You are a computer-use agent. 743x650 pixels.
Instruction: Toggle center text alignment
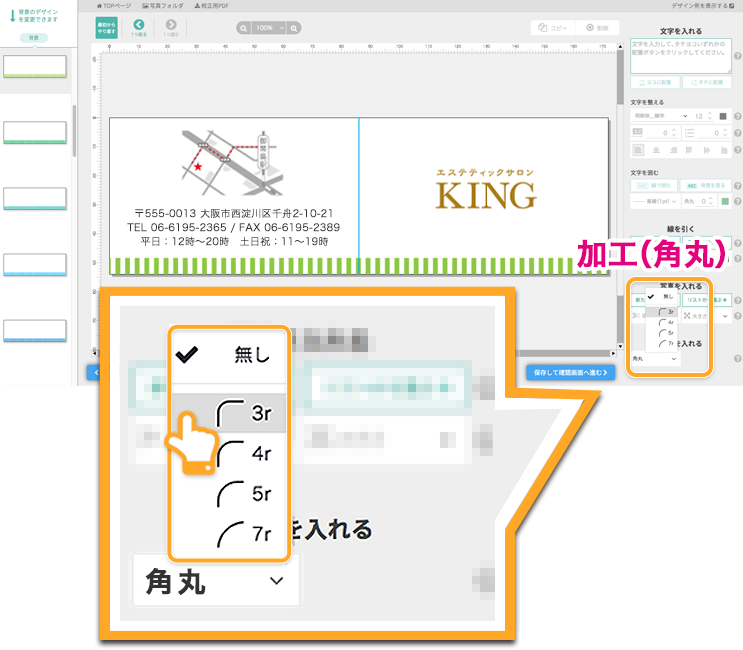pyautogui.click(x=656, y=150)
